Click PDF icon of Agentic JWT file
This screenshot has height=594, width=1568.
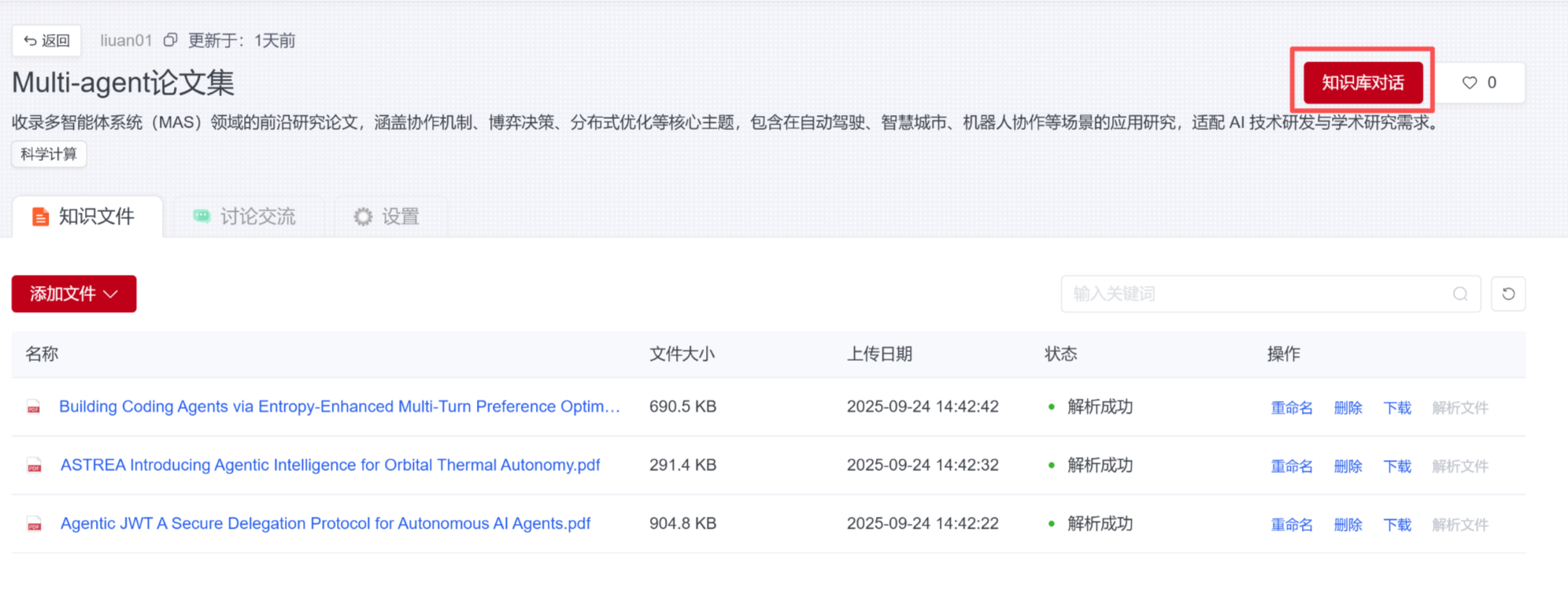coord(34,524)
